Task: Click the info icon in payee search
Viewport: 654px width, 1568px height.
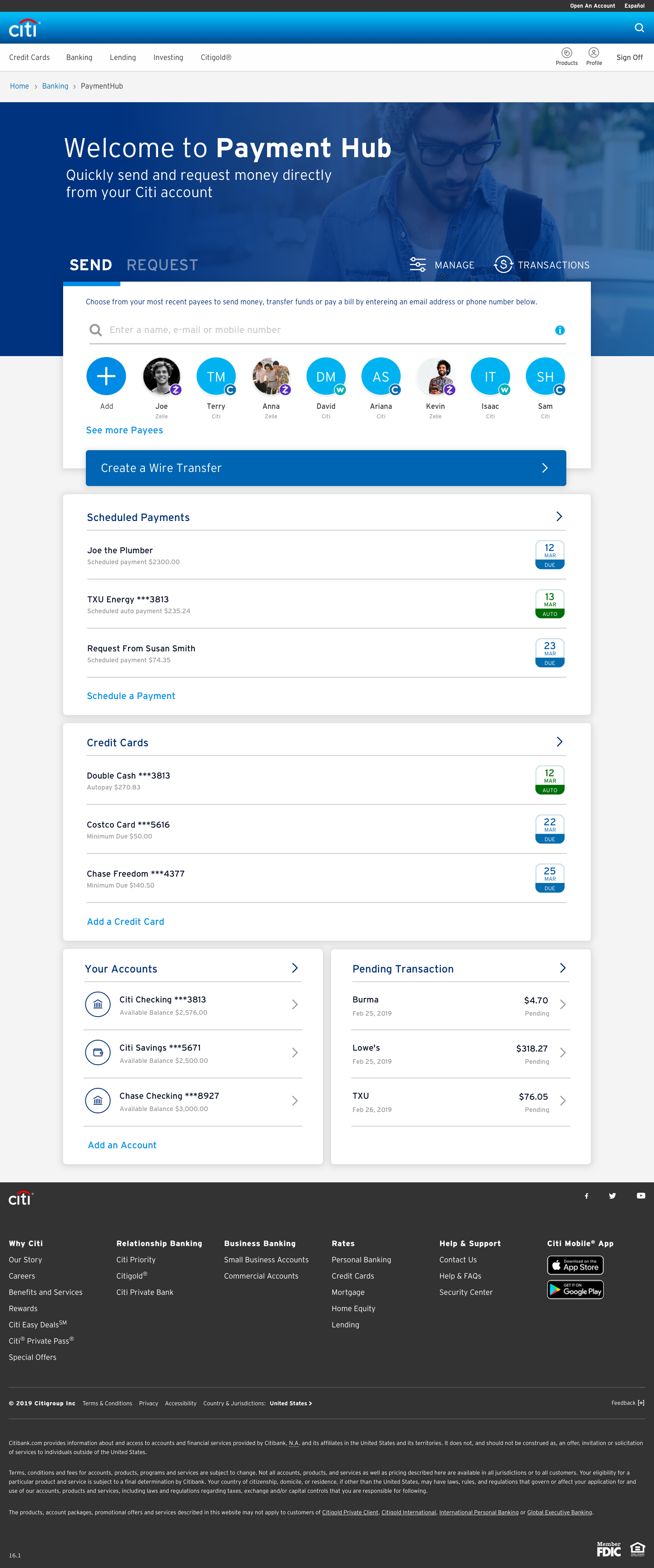Action: click(x=560, y=330)
